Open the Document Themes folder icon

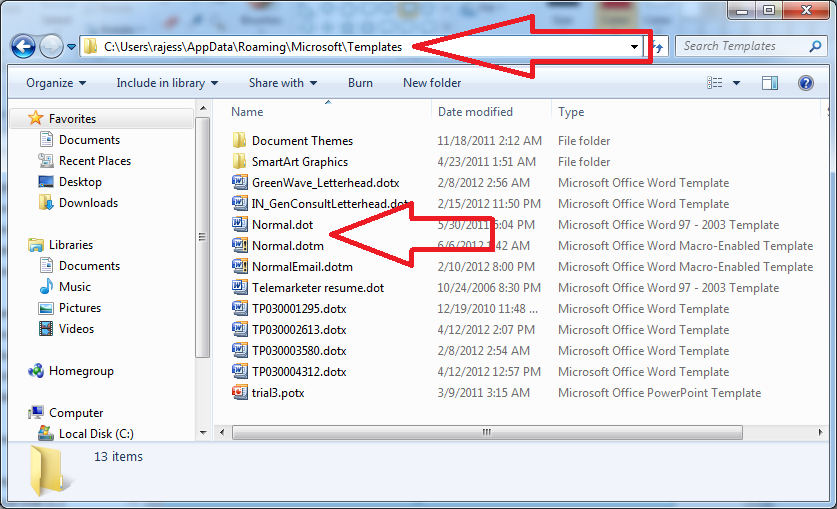[239, 141]
